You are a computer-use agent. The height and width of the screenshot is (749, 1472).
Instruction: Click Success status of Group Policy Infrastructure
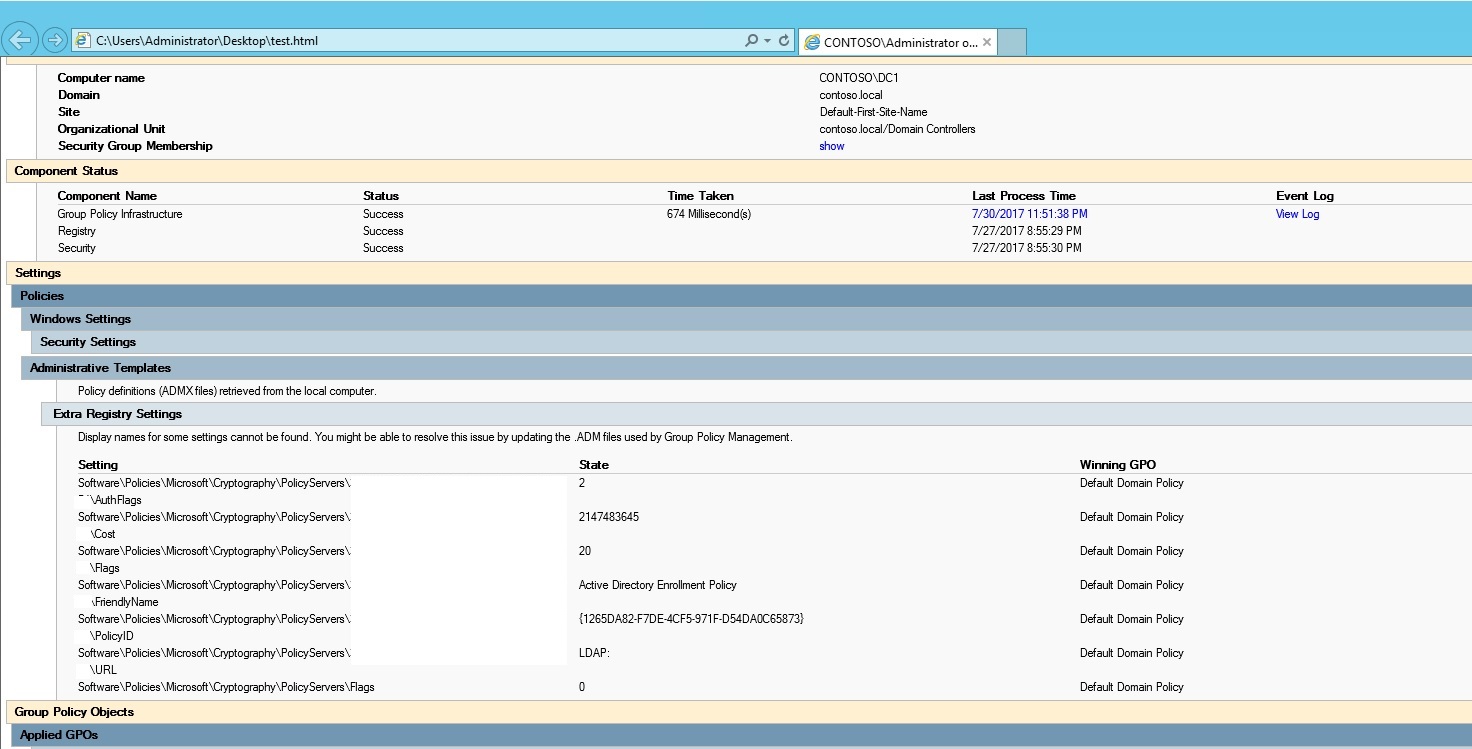[x=383, y=214]
